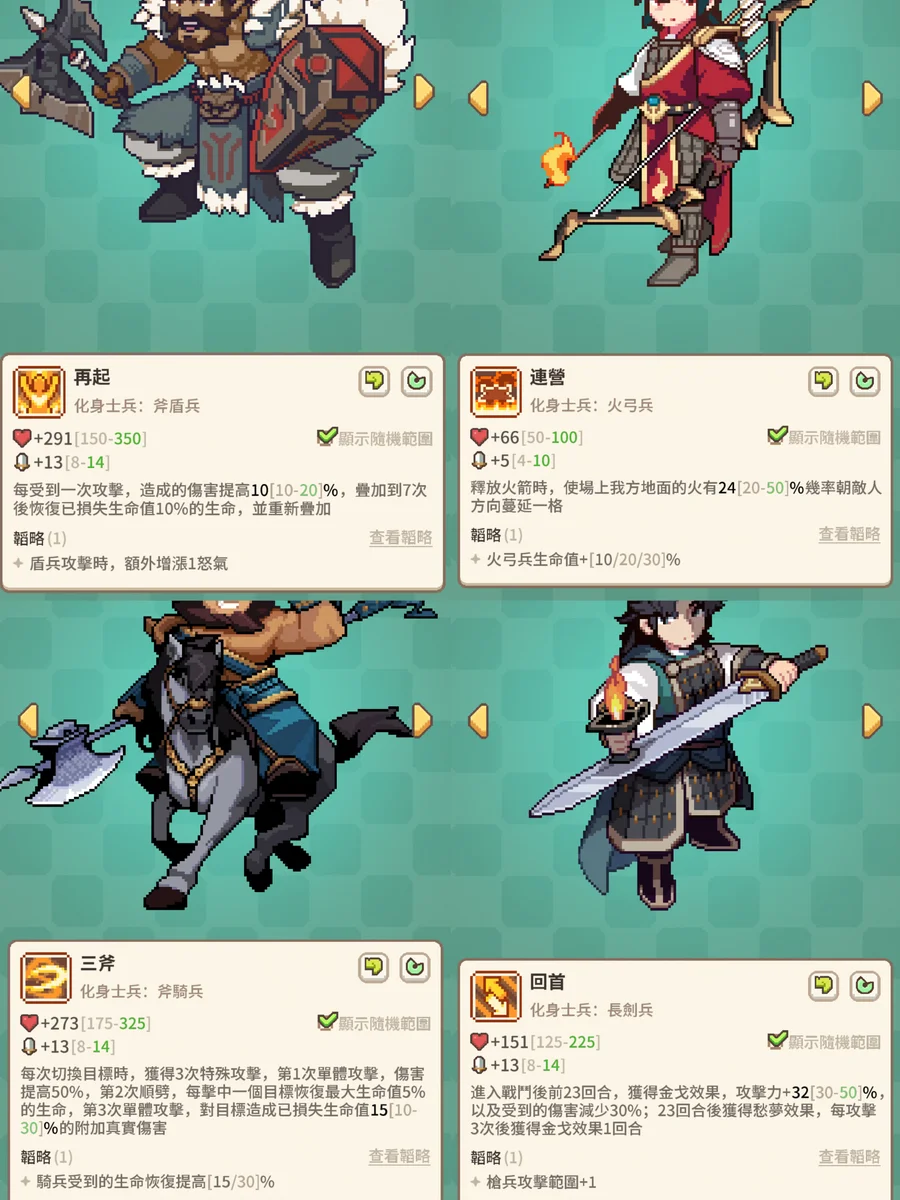Toggle 顯示隨機範圍 checkbox on 再起 card

pos(327,437)
